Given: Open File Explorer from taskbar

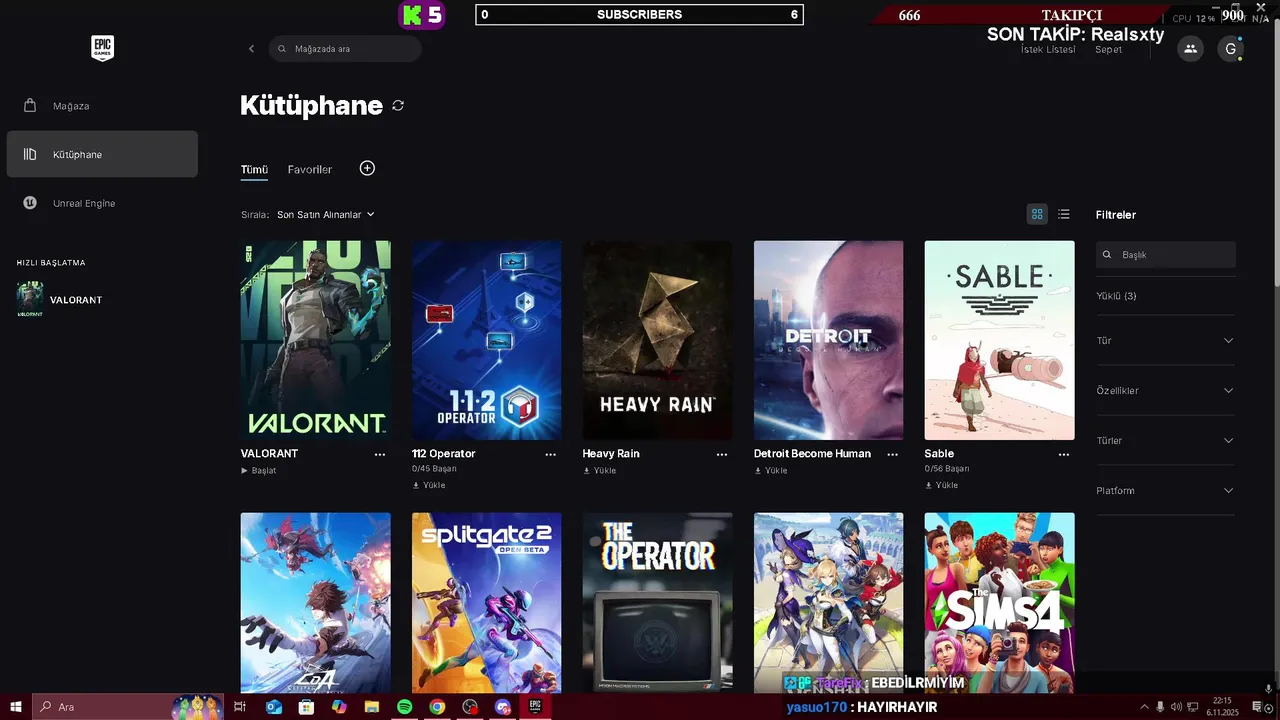Looking at the screenshot, I should 371,707.
